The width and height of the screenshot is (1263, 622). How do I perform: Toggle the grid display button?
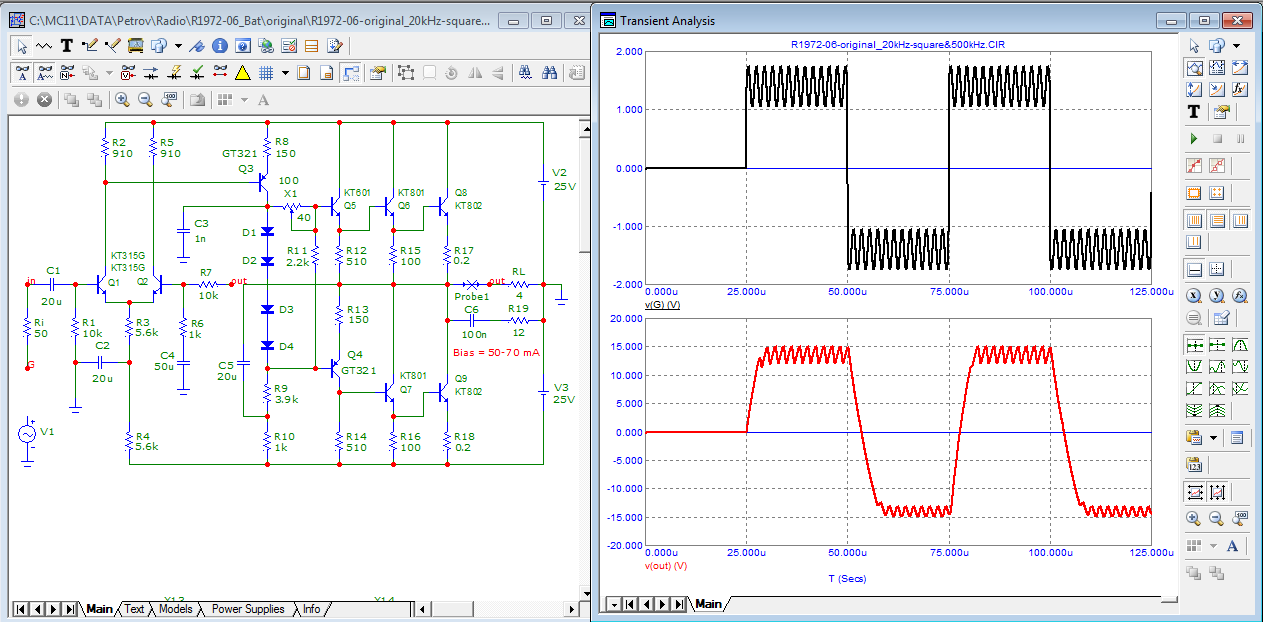[266, 72]
